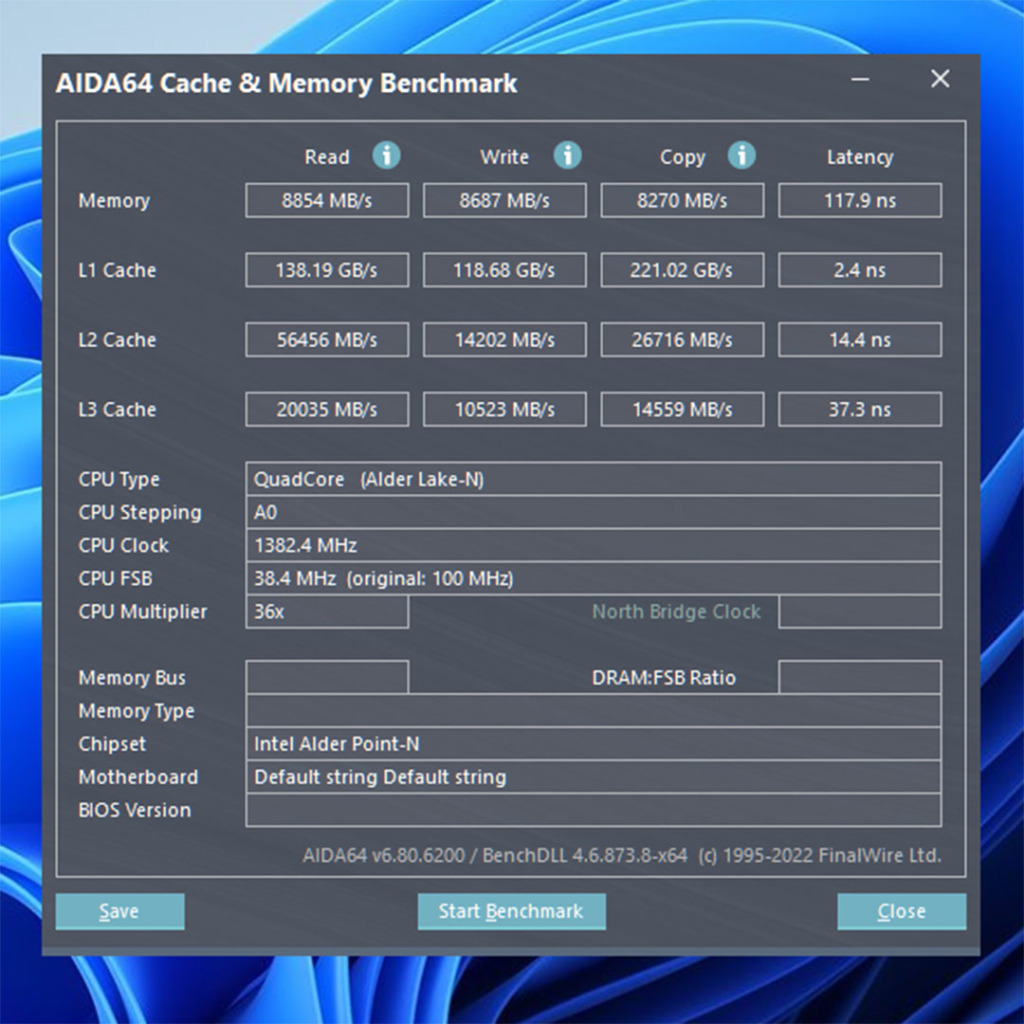The image size is (1024, 1024).
Task: Click the Write column header
Action: coord(505,157)
